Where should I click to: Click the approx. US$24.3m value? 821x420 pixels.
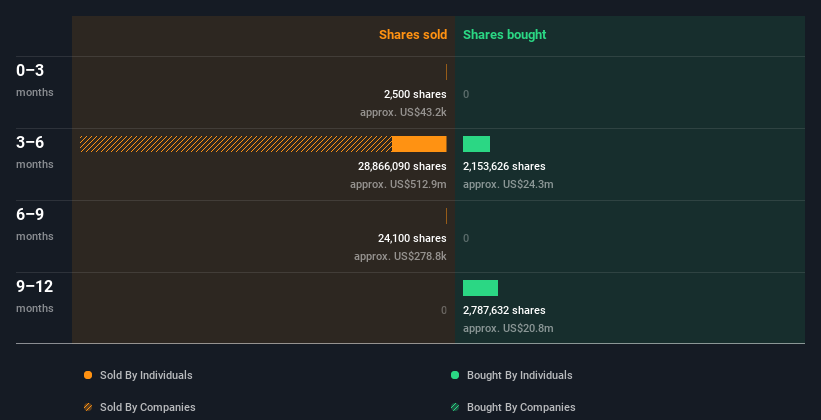click(508, 184)
